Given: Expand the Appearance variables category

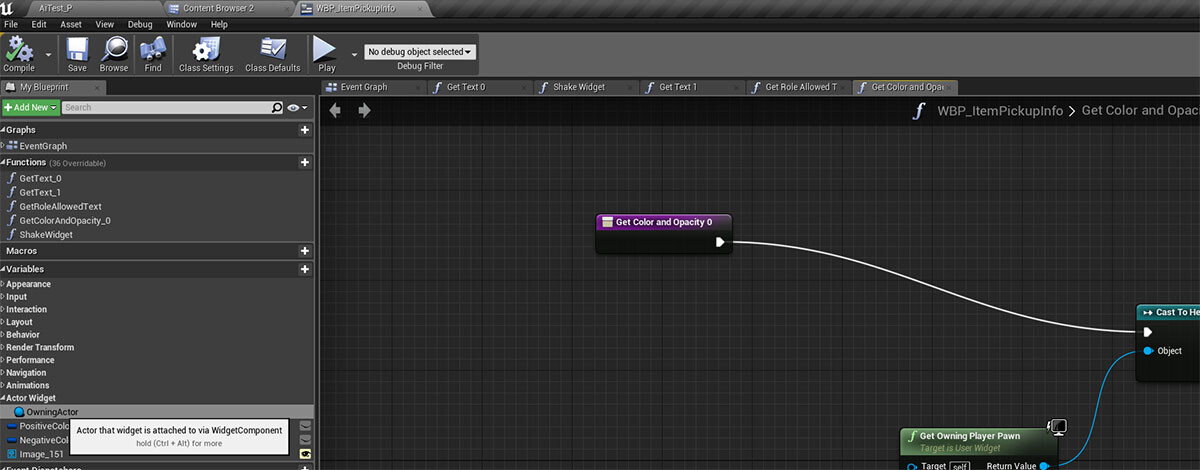Looking at the screenshot, I should 4,284.
